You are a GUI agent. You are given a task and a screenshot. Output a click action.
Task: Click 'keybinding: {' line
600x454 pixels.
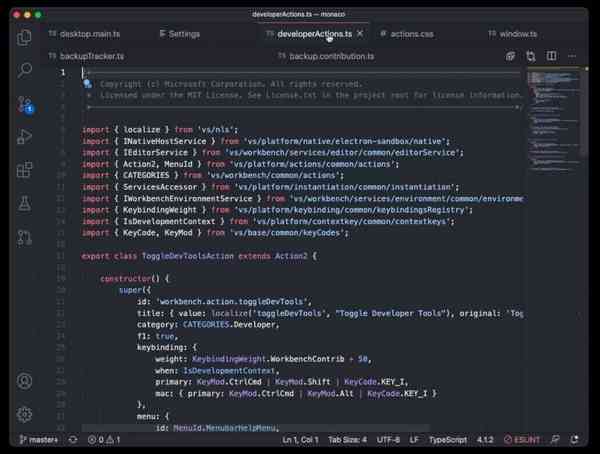(x=166, y=348)
